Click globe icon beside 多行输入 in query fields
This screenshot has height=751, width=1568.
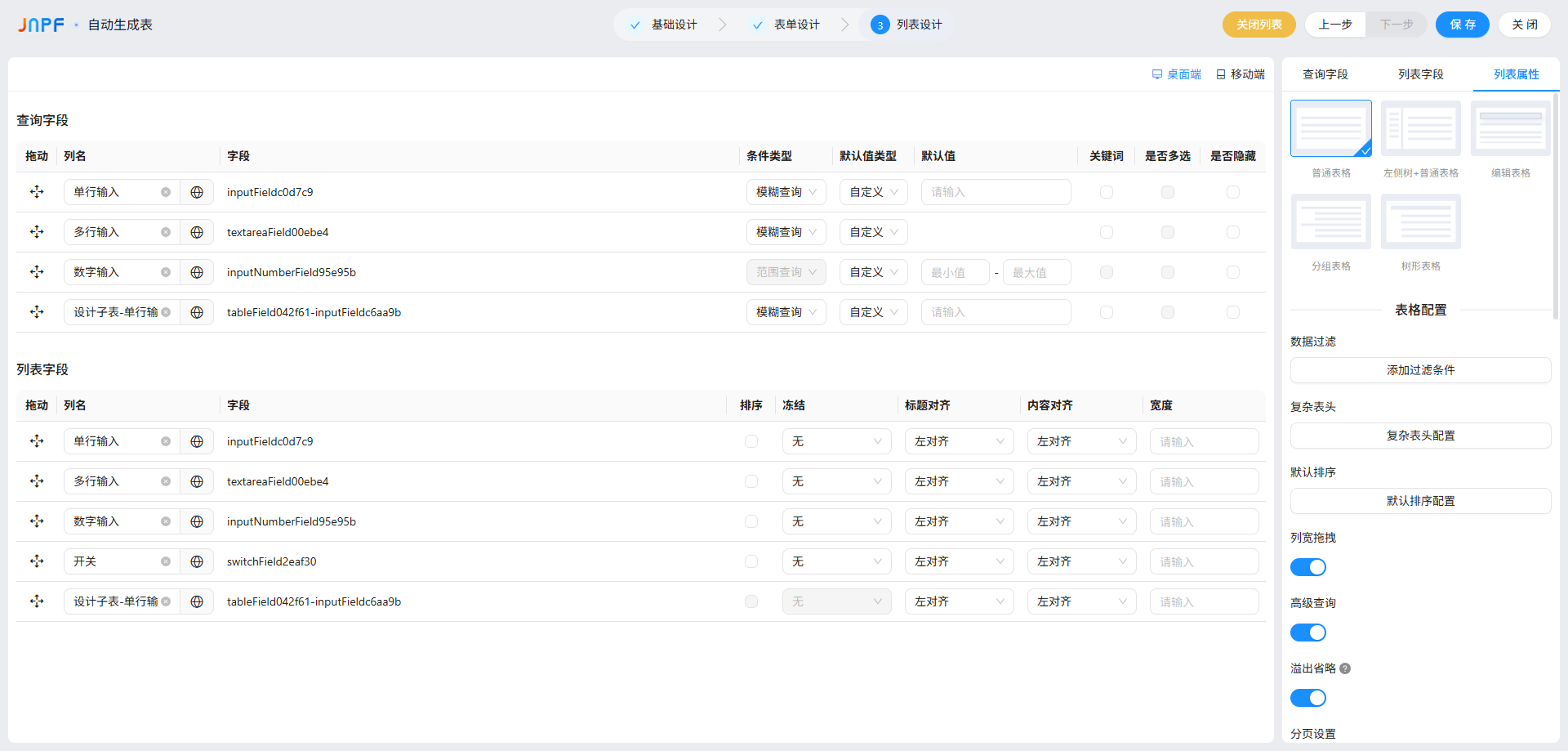[197, 232]
